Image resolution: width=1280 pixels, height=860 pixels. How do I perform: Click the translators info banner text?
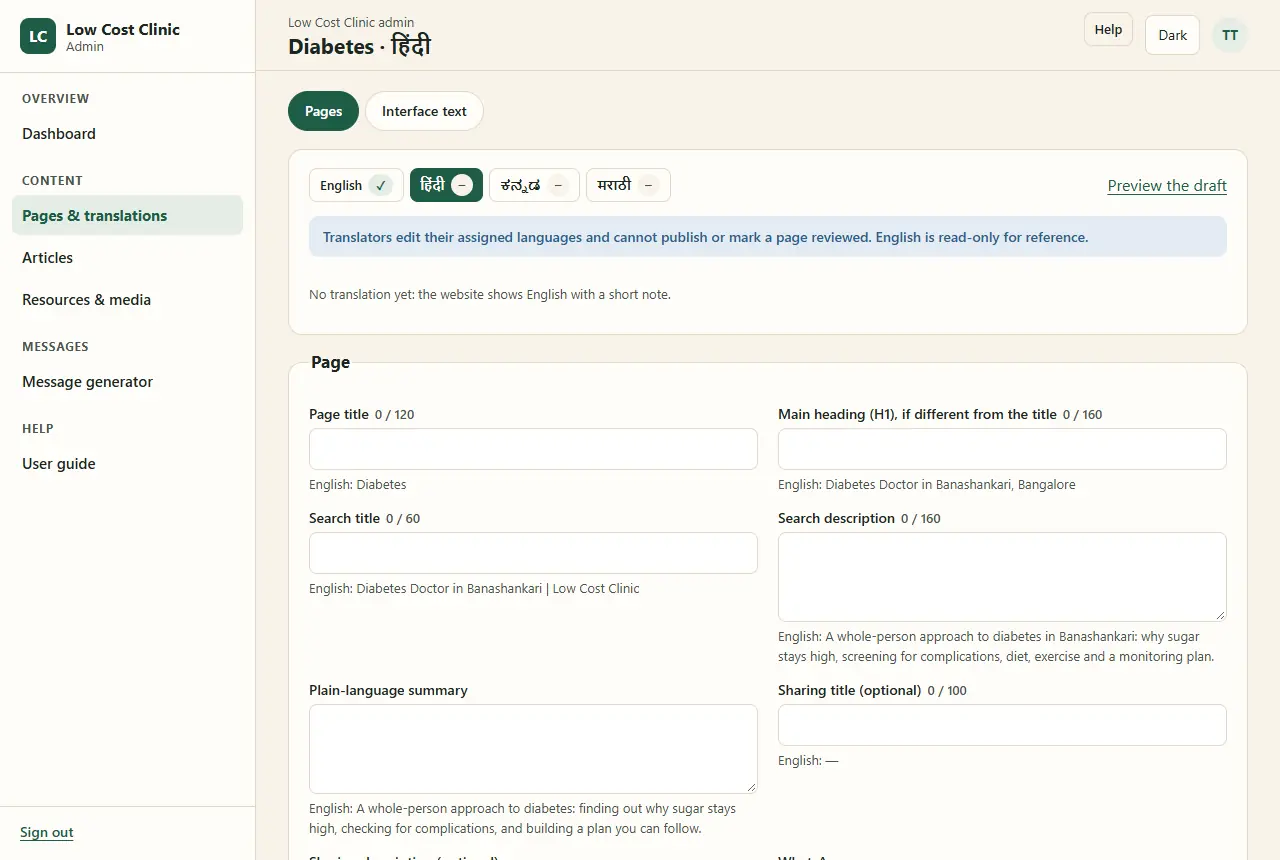(705, 238)
